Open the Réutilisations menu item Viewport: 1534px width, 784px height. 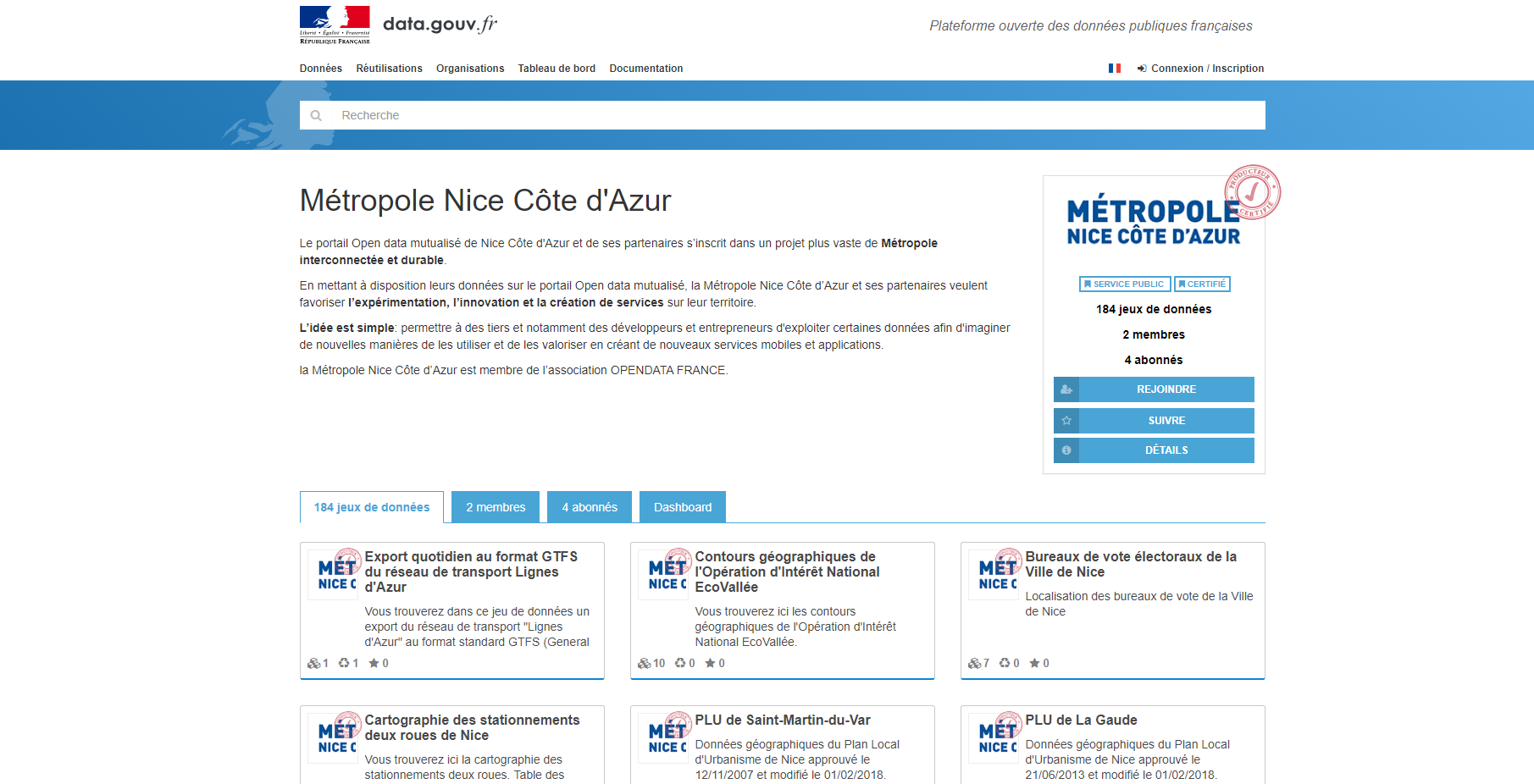click(x=389, y=69)
